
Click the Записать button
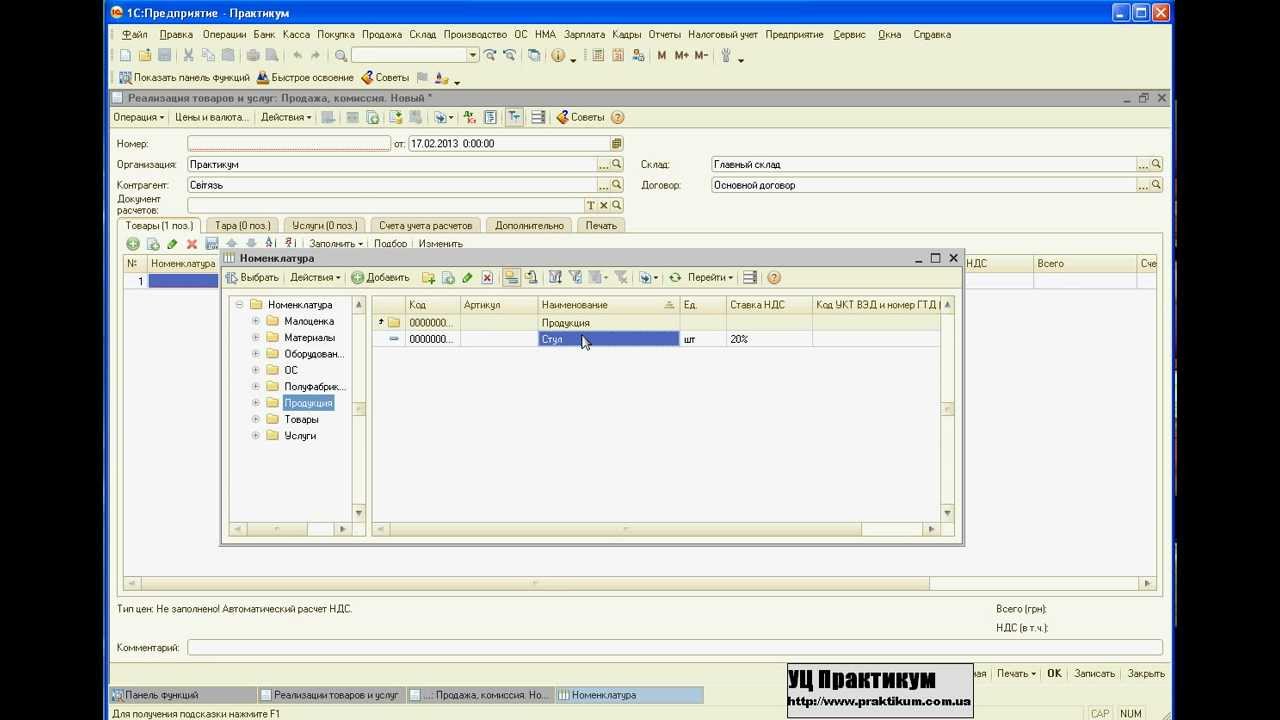(x=1094, y=673)
